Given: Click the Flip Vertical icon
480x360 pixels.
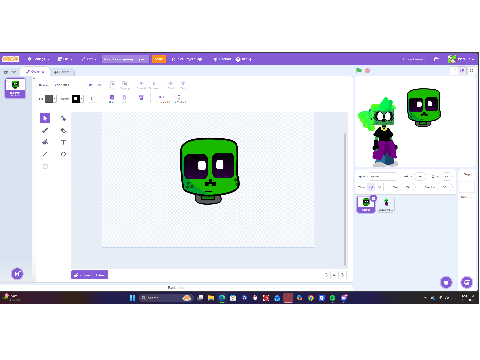Looking at the screenshot, I should pos(179,98).
